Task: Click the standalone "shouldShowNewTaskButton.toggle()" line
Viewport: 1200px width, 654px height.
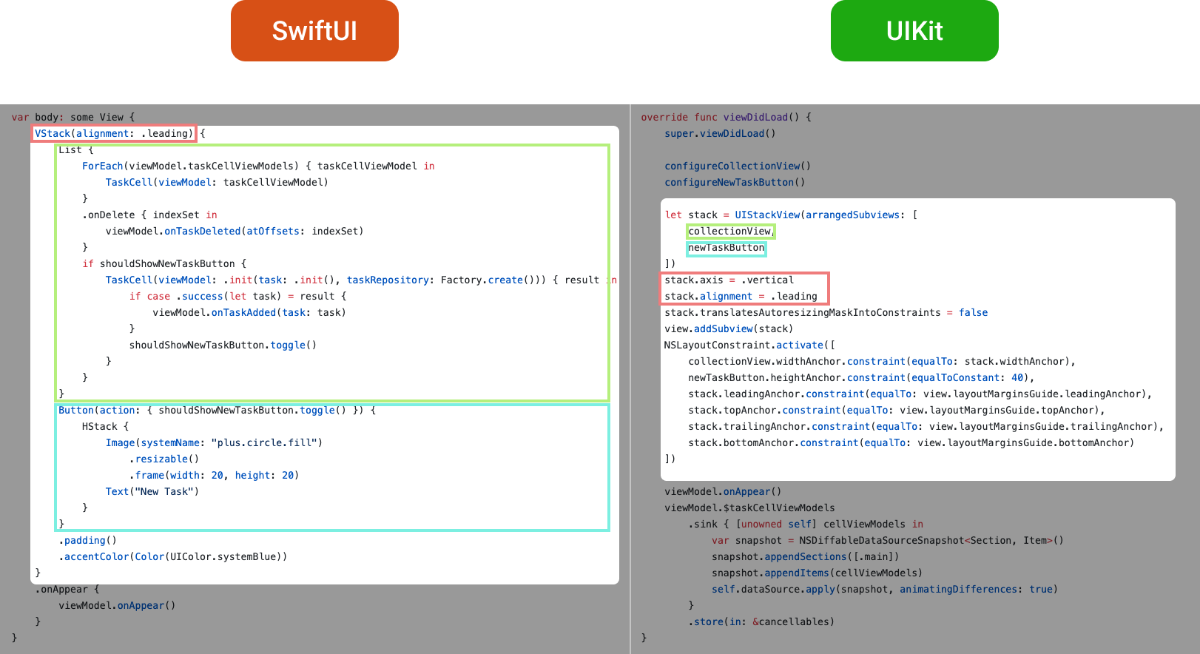Action: tap(222, 345)
